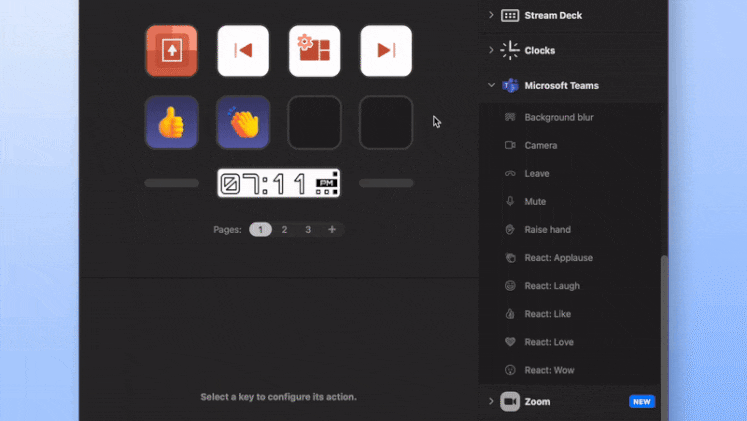This screenshot has height=421, width=747.
Task: Click the React: Applause icon
Action: (x=510, y=258)
